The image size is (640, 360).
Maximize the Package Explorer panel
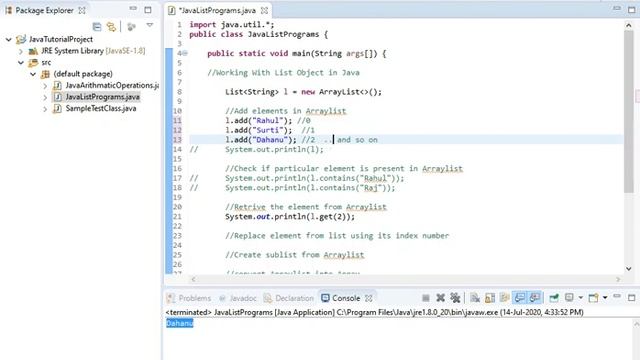[x=148, y=10]
